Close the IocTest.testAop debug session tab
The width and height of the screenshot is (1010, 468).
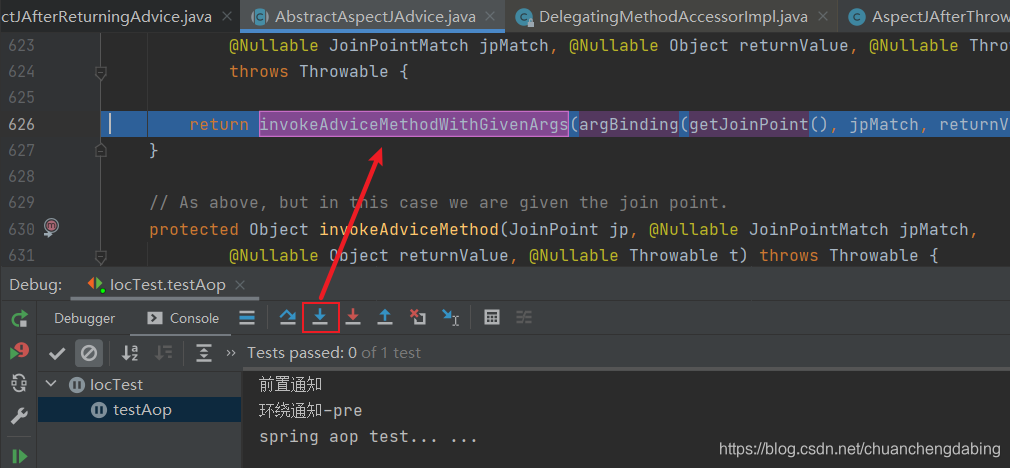(x=240, y=285)
